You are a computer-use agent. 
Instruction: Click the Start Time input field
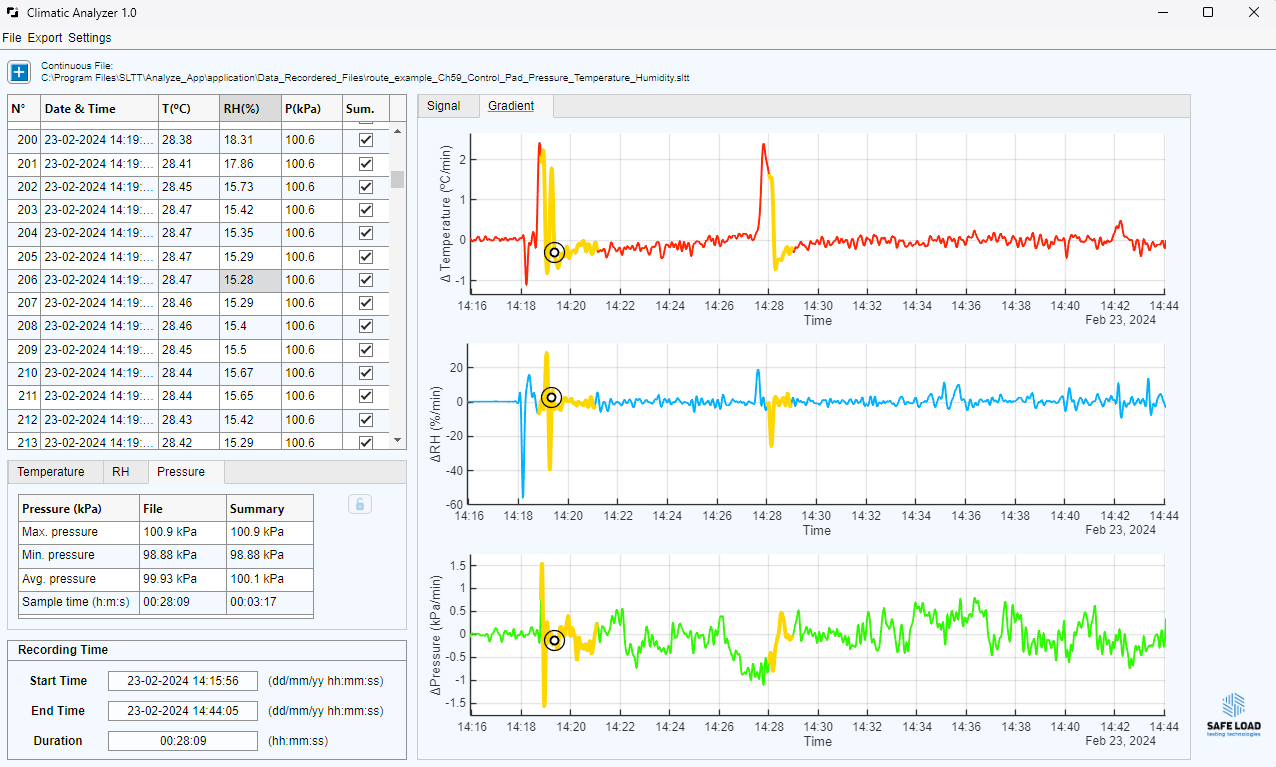183,681
